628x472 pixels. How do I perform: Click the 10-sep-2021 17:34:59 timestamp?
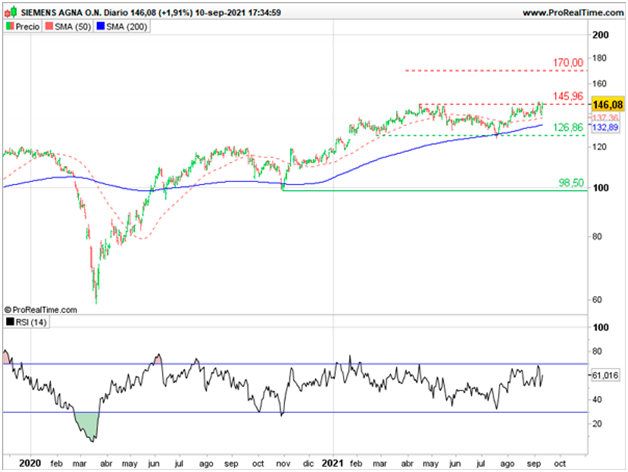(238, 13)
